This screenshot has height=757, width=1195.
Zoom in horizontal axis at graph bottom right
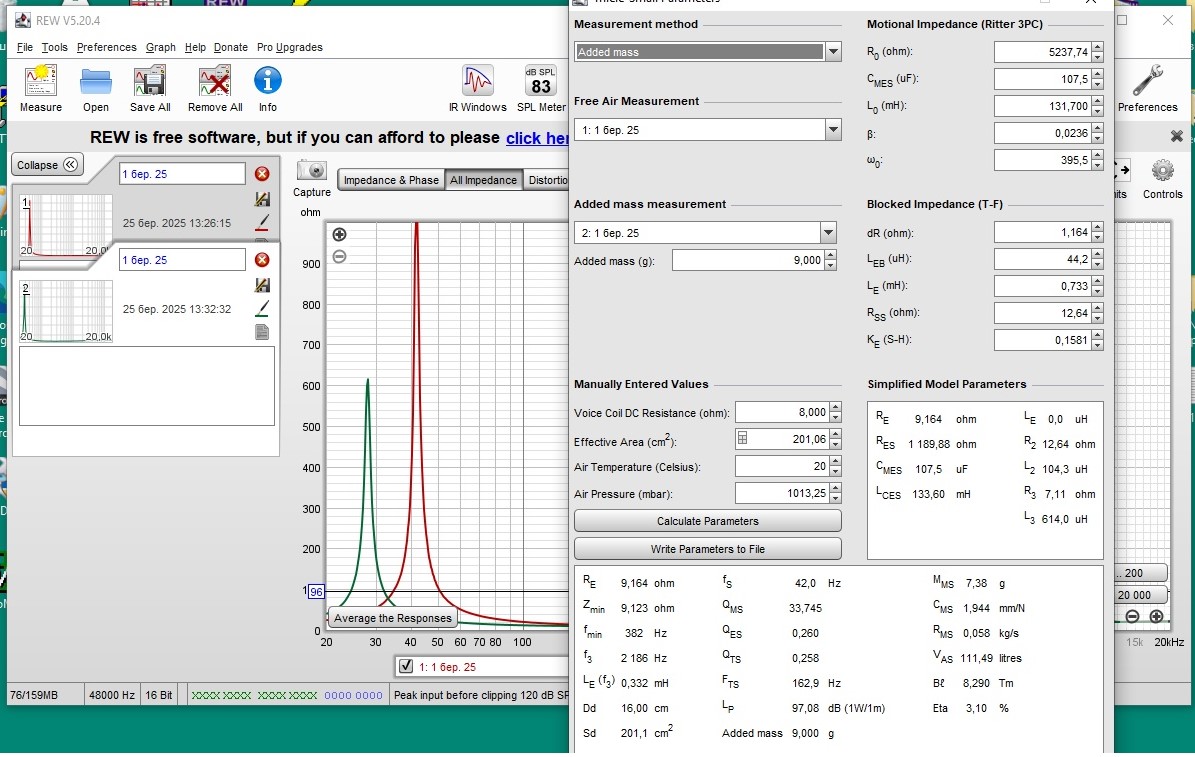pyautogui.click(x=1156, y=616)
